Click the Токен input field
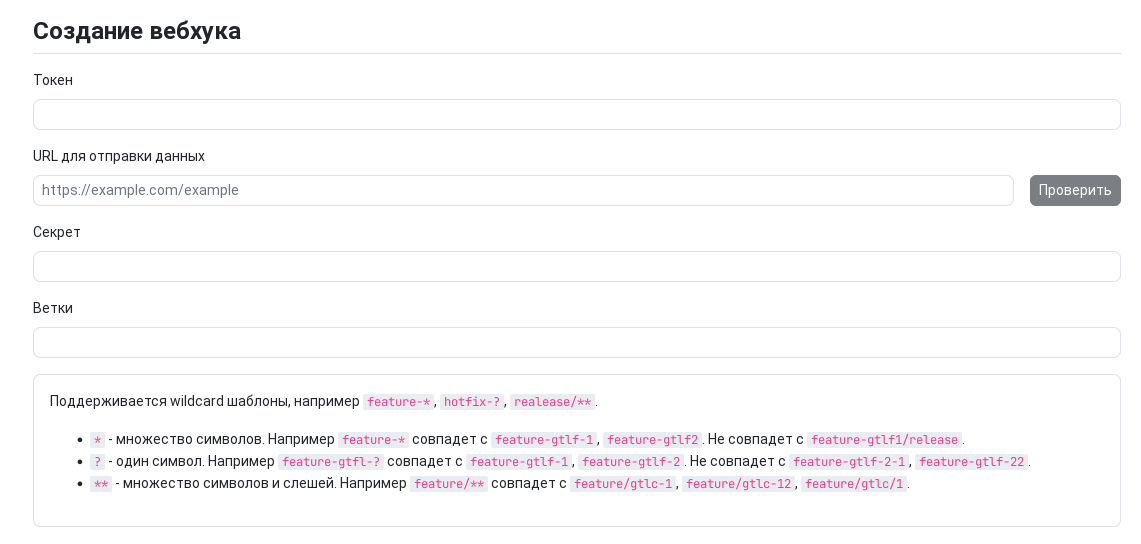This screenshot has width=1141, height=544. point(576,114)
